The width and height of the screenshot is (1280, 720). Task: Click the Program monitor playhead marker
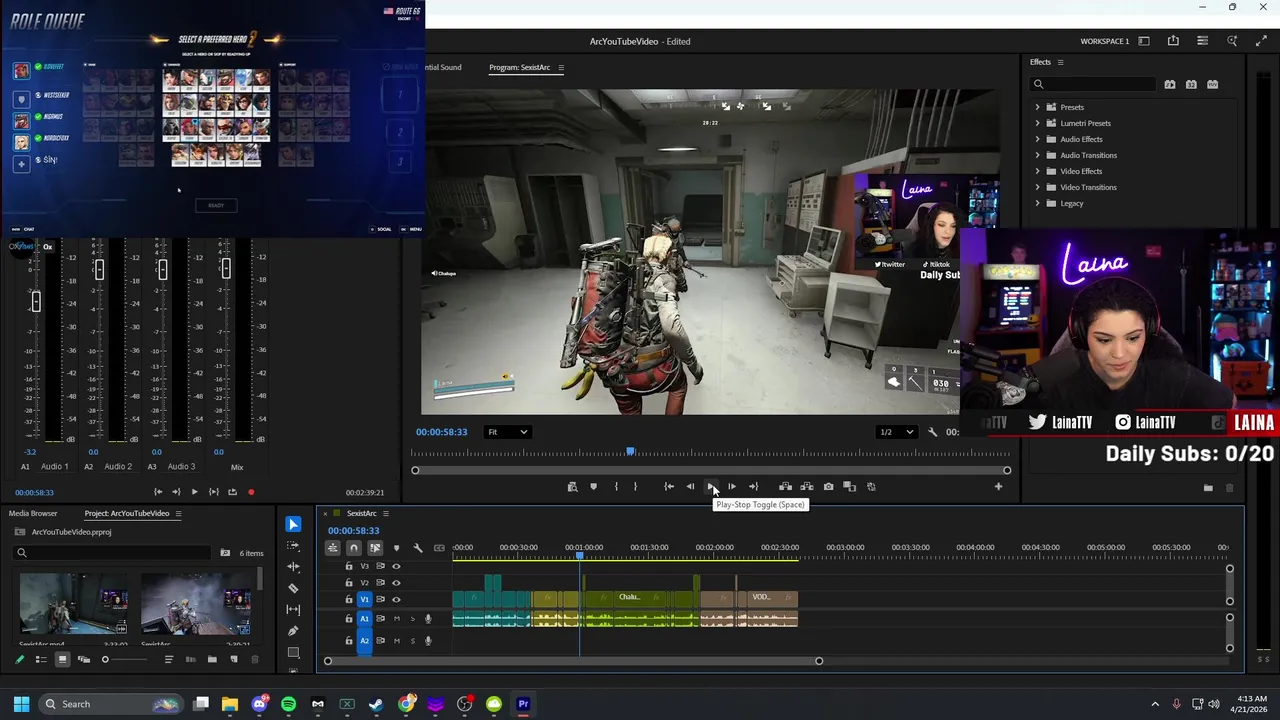(630, 453)
